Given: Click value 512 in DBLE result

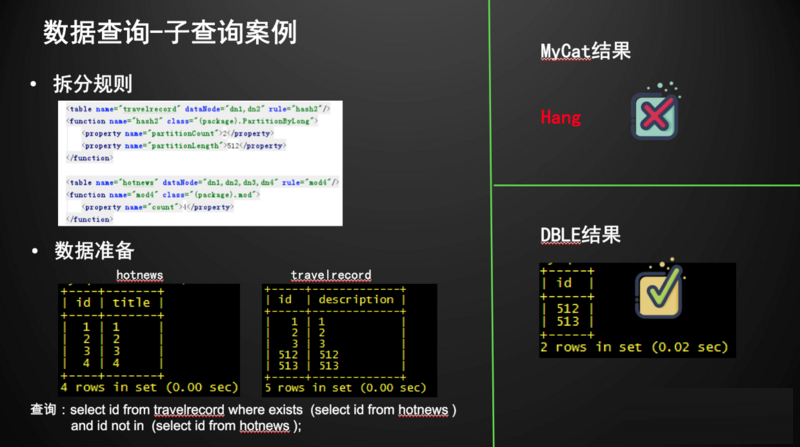Looking at the screenshot, I should [x=568, y=309].
